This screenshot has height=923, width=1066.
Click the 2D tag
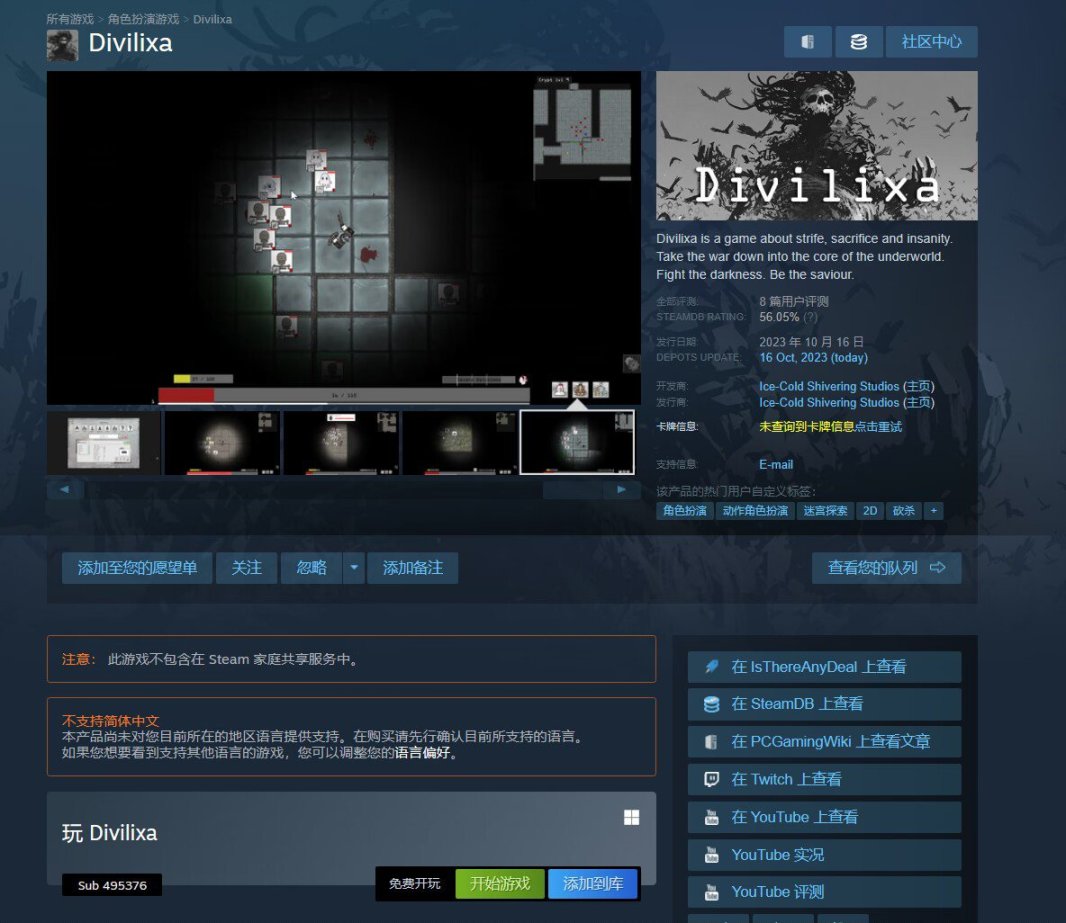tap(870, 511)
